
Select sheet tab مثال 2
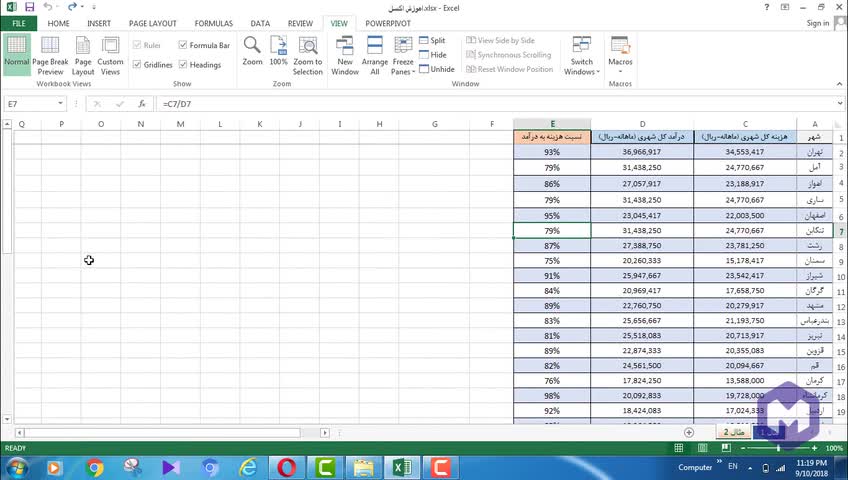[x=734, y=432]
